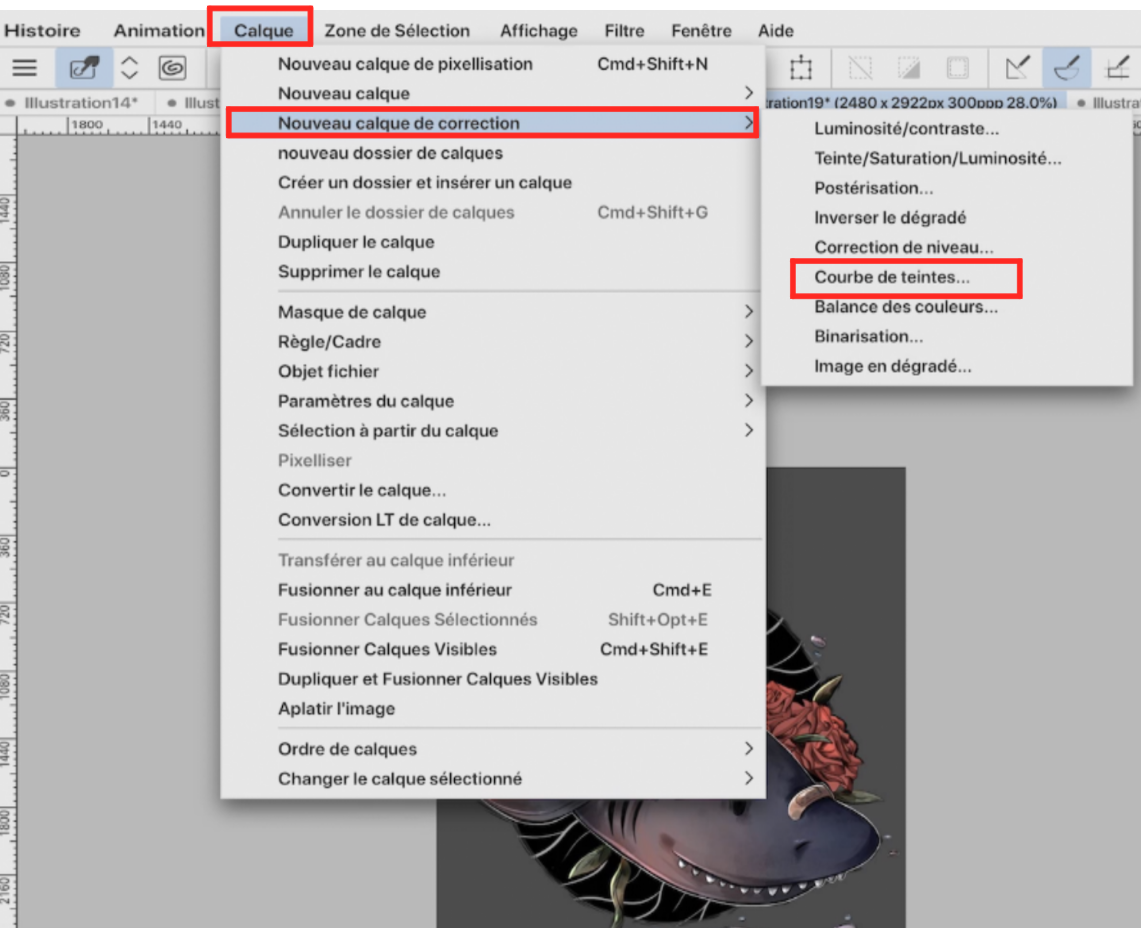
Task: Choose Image en dégradé...
Action: [x=946, y=366]
